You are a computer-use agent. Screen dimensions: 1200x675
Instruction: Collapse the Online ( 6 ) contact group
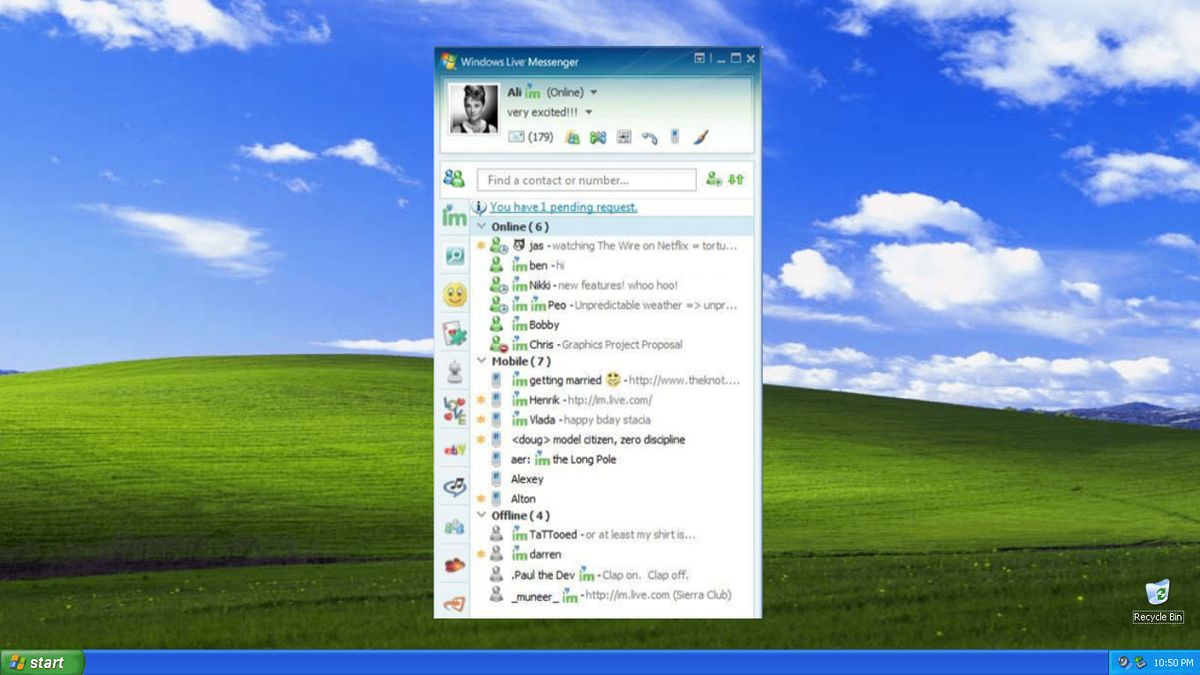pos(482,227)
